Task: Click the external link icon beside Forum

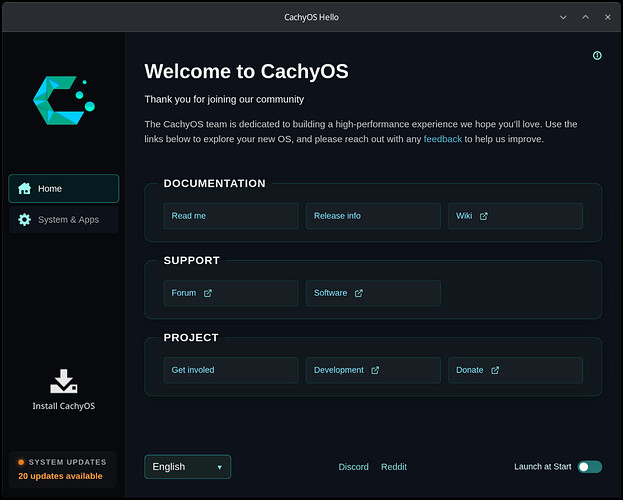Action: coord(208,293)
